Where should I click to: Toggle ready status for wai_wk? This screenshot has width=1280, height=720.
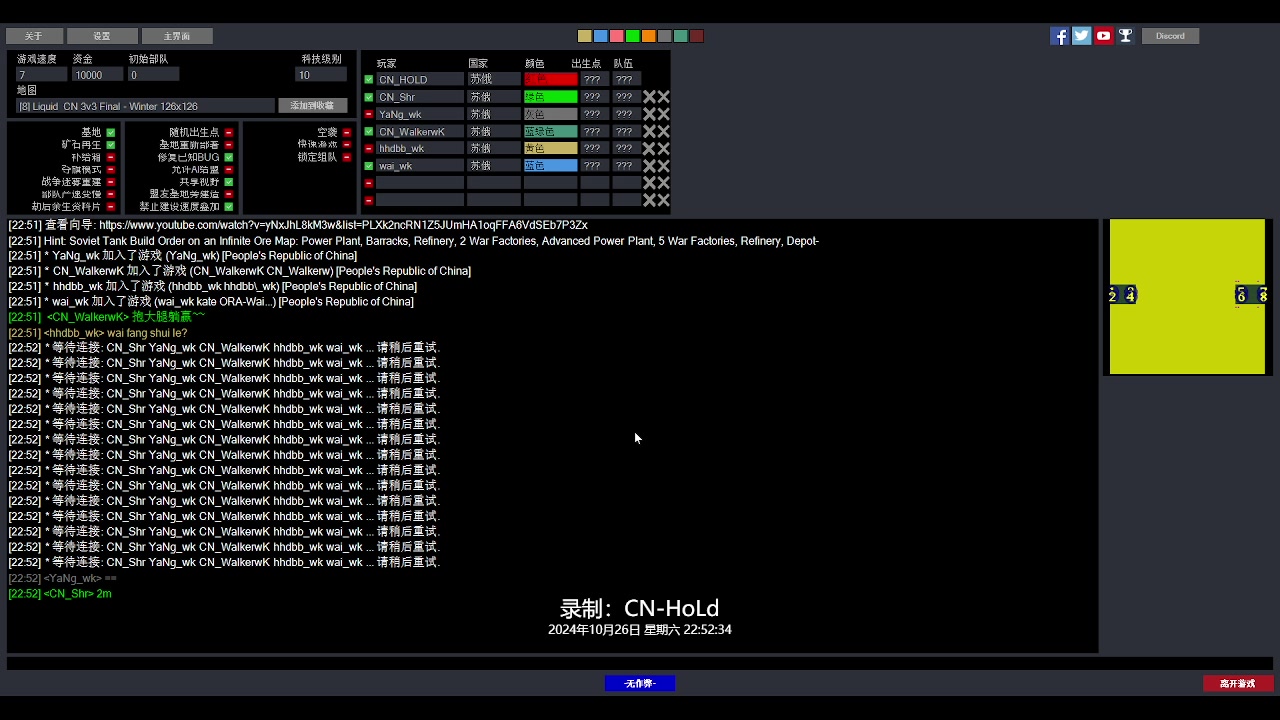tap(369, 166)
